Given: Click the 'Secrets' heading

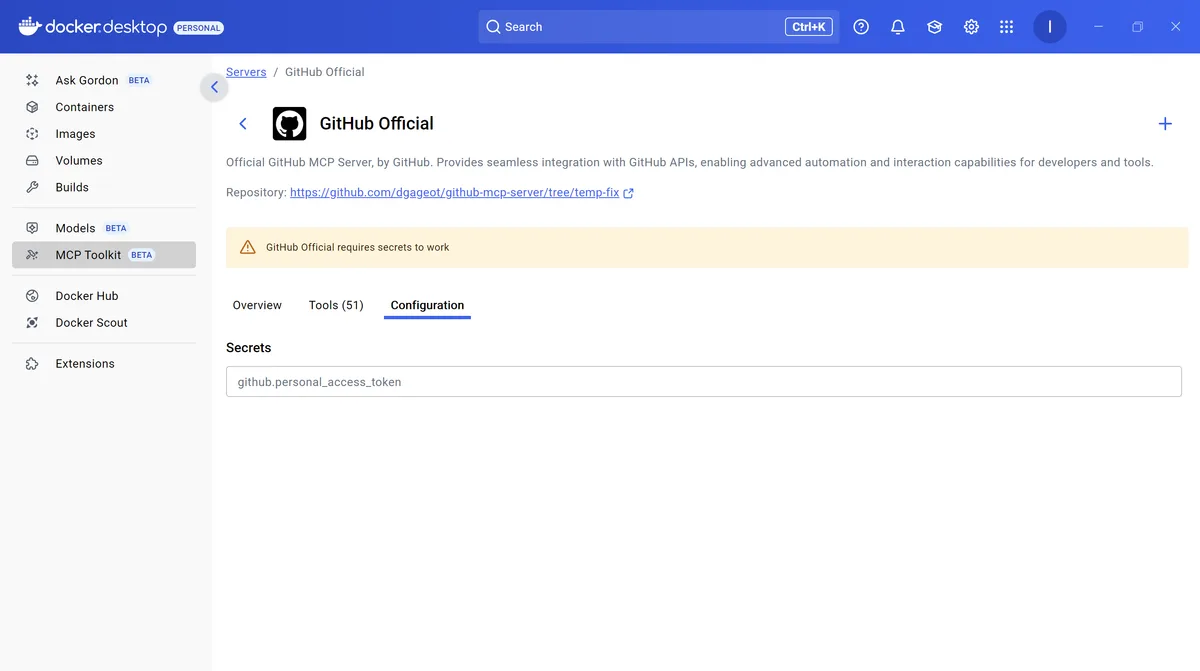Looking at the screenshot, I should pos(249,348).
